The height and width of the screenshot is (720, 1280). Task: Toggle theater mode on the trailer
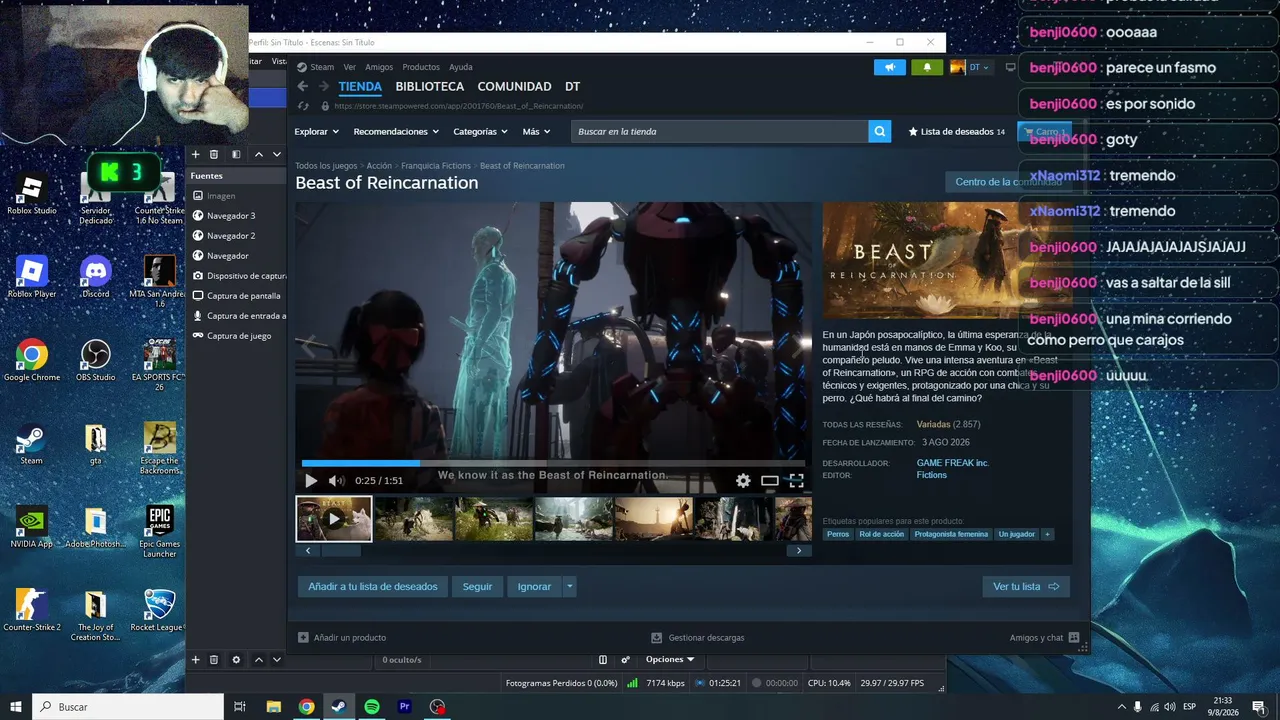pyautogui.click(x=770, y=481)
